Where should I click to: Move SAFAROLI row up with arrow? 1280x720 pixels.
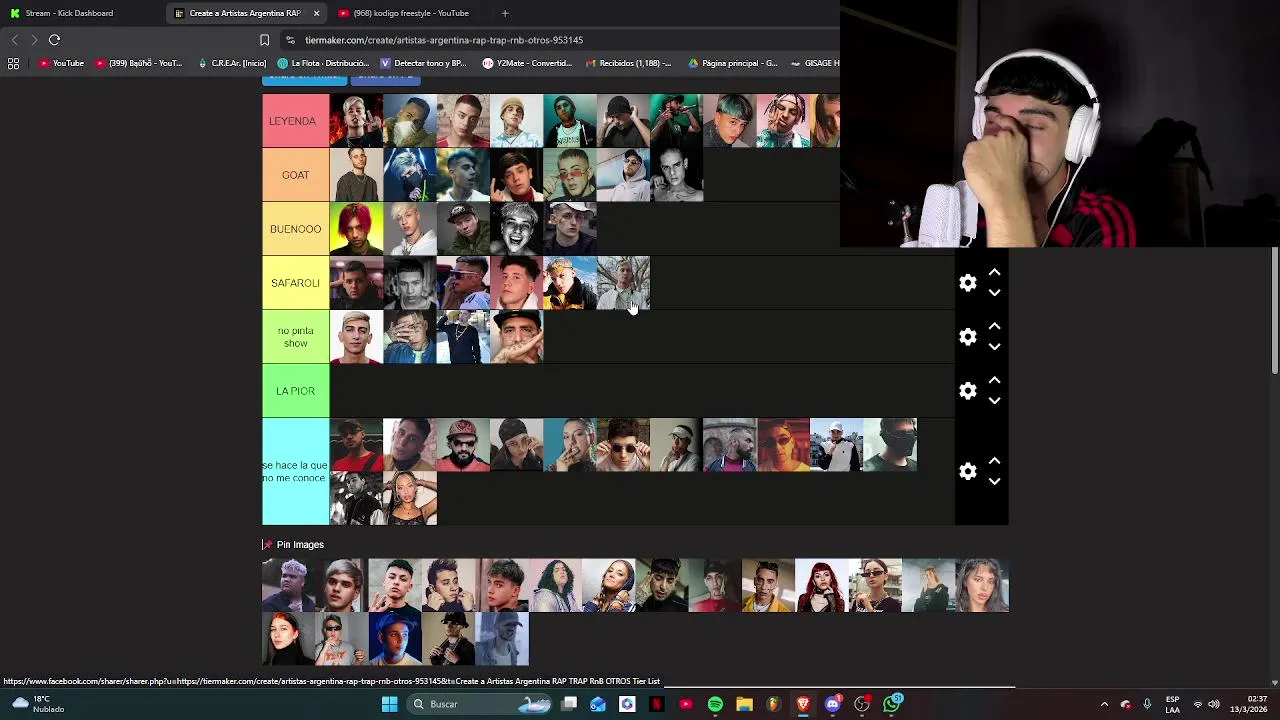[x=994, y=272]
